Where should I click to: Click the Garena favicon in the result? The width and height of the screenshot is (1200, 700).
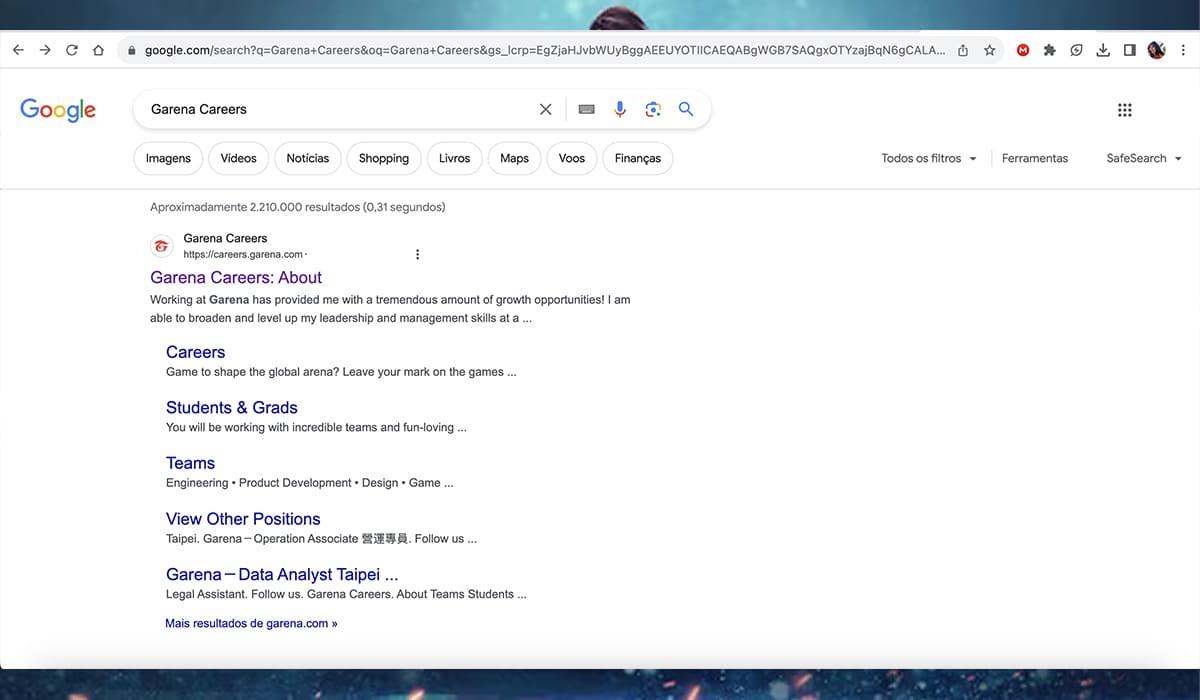pos(162,246)
